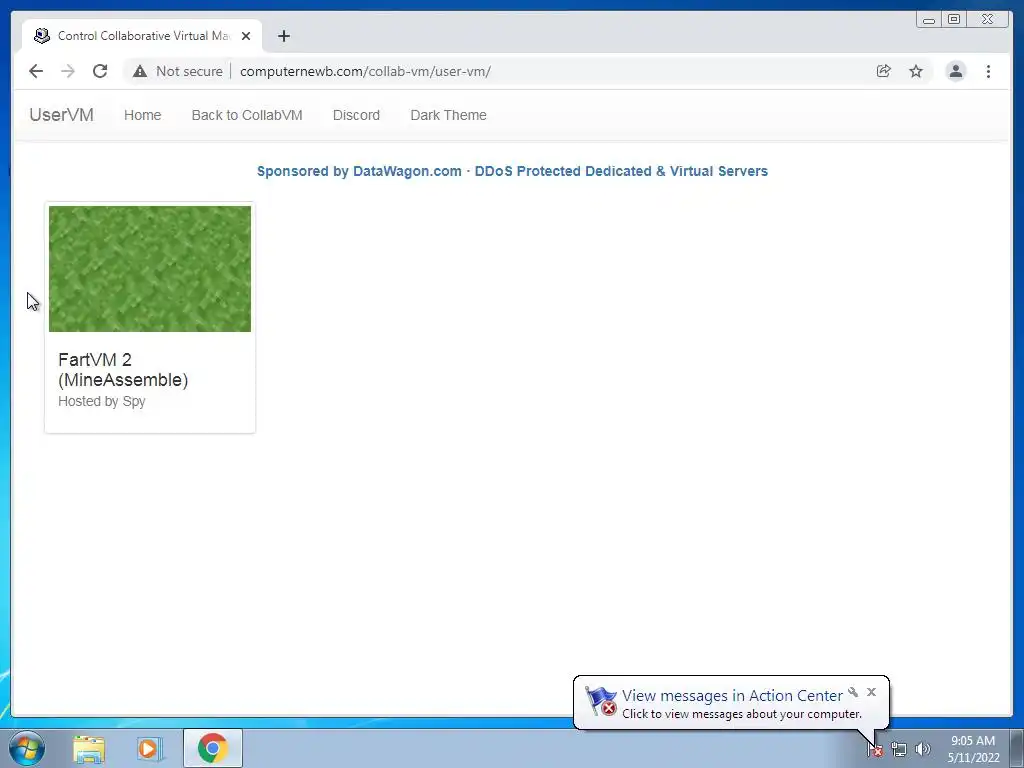
Task: Open the network tray icon
Action: pyautogui.click(x=899, y=750)
